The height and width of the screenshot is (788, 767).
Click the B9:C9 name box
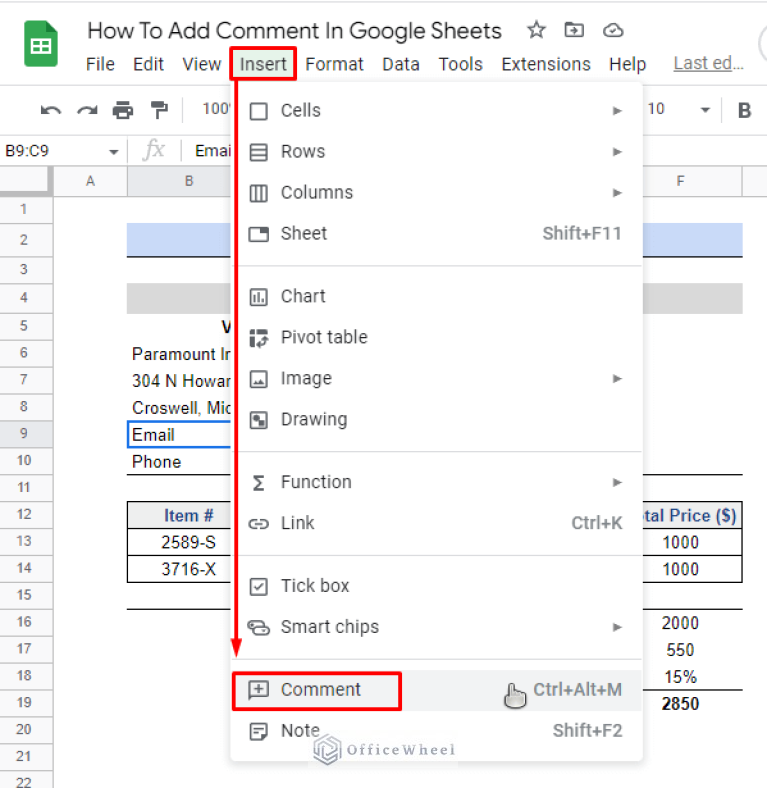(53, 151)
